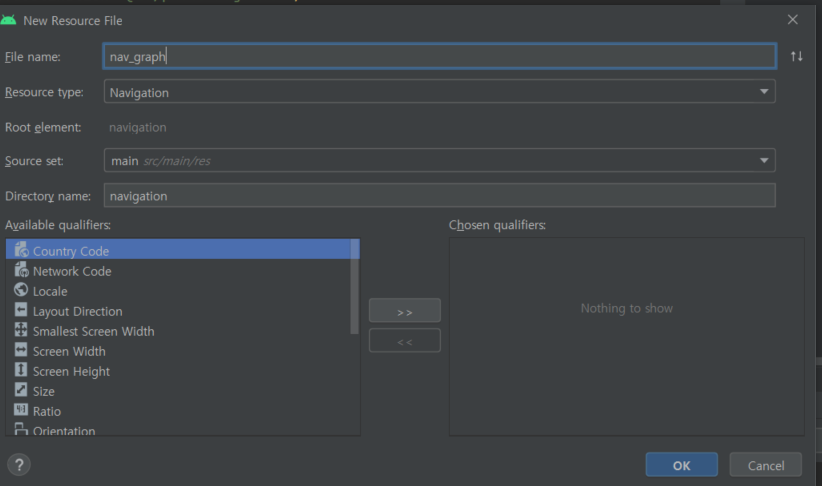
Task: Select Size qualifier in the list
Action: tap(178, 391)
